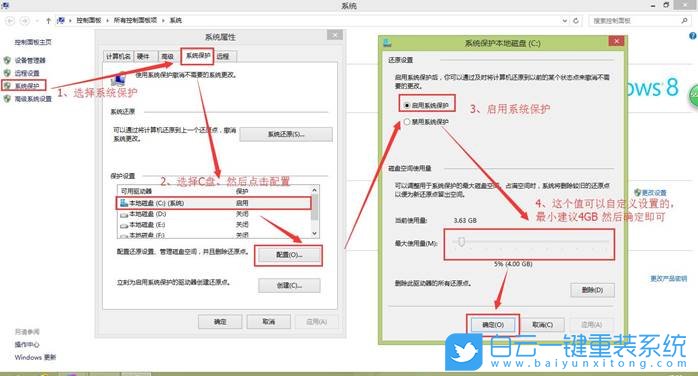Screen dimensions: 698x376
Task: Click the 删除(D) button
Action: click(x=592, y=290)
